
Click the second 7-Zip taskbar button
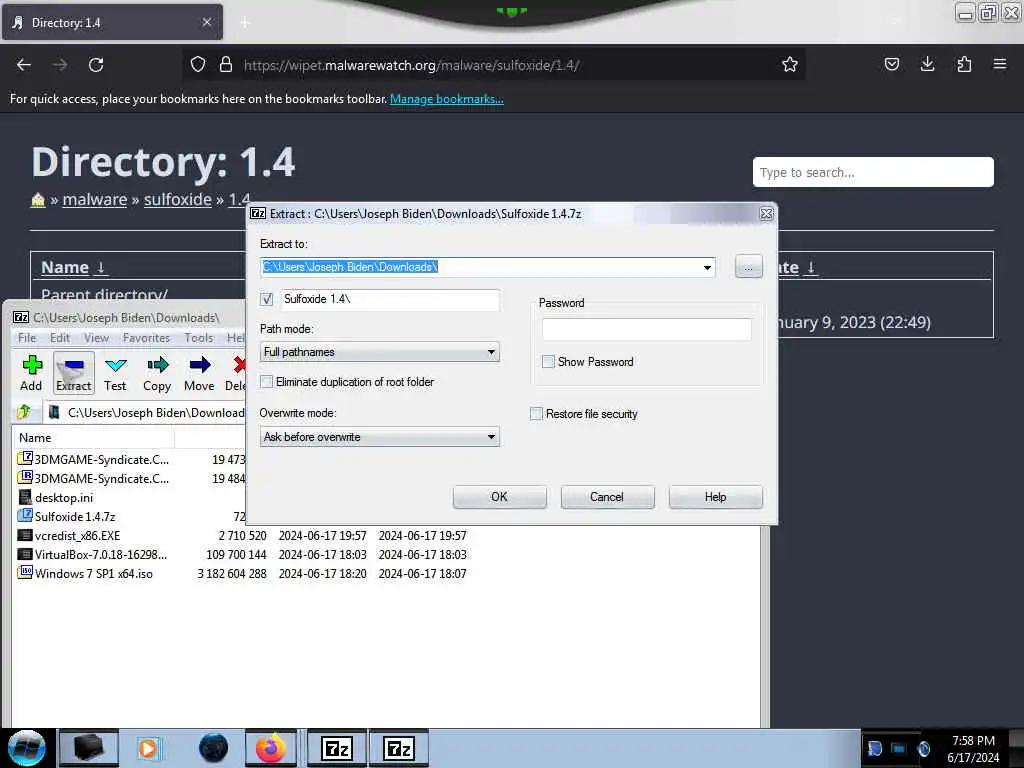pos(398,748)
